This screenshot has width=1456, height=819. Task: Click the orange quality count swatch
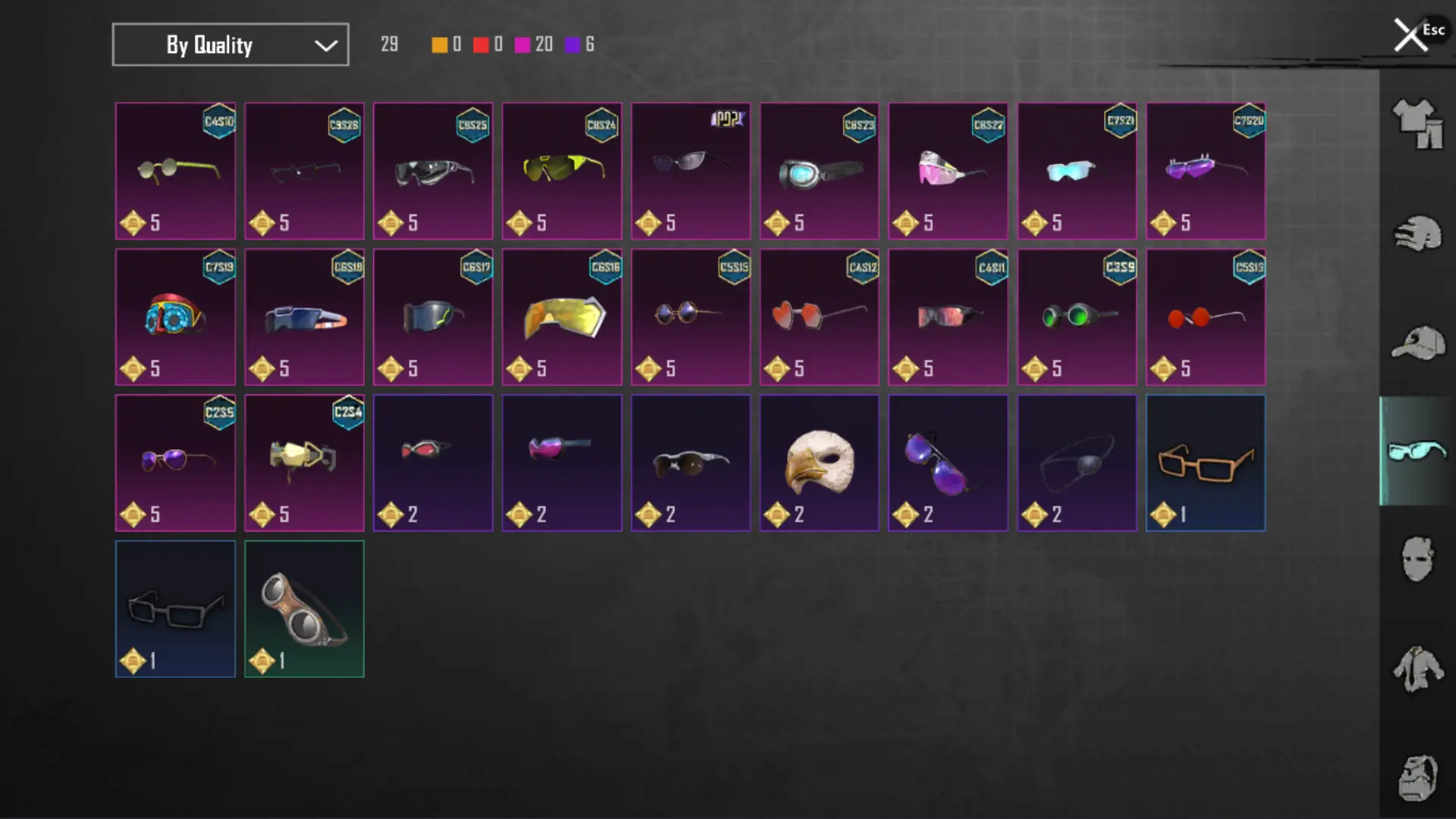440,45
